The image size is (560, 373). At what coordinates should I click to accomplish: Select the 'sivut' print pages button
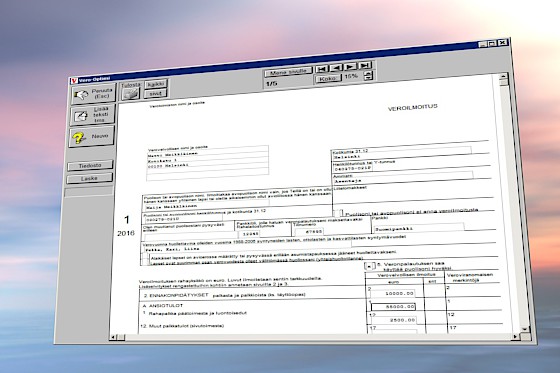tap(155, 94)
